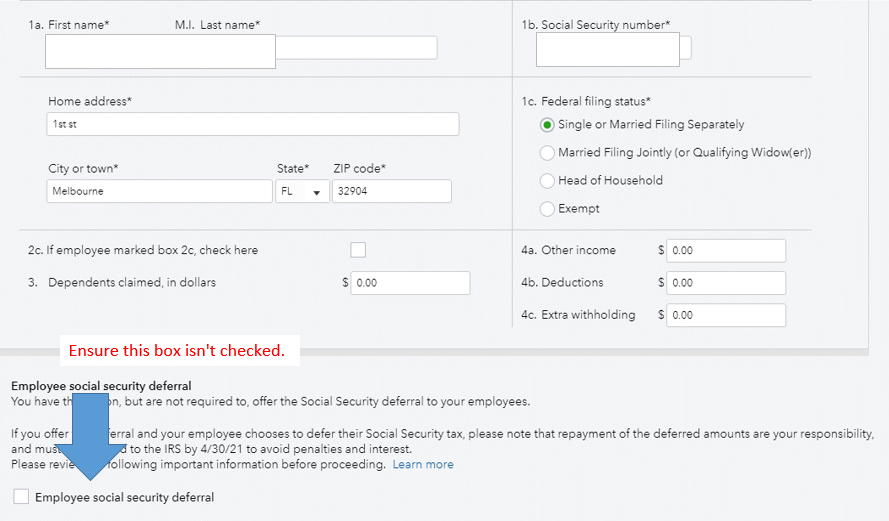Check the box 2c checkbox
889x521 pixels.
tap(358, 250)
